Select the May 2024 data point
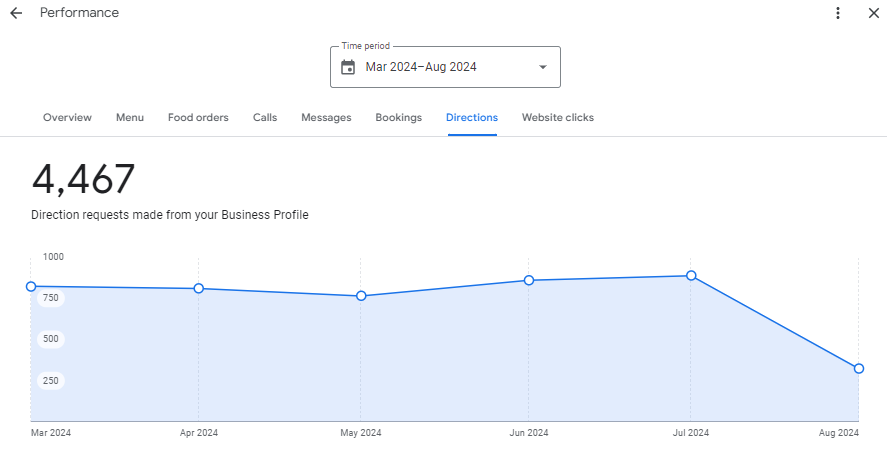Screen dimensions: 887x470 tap(361, 296)
